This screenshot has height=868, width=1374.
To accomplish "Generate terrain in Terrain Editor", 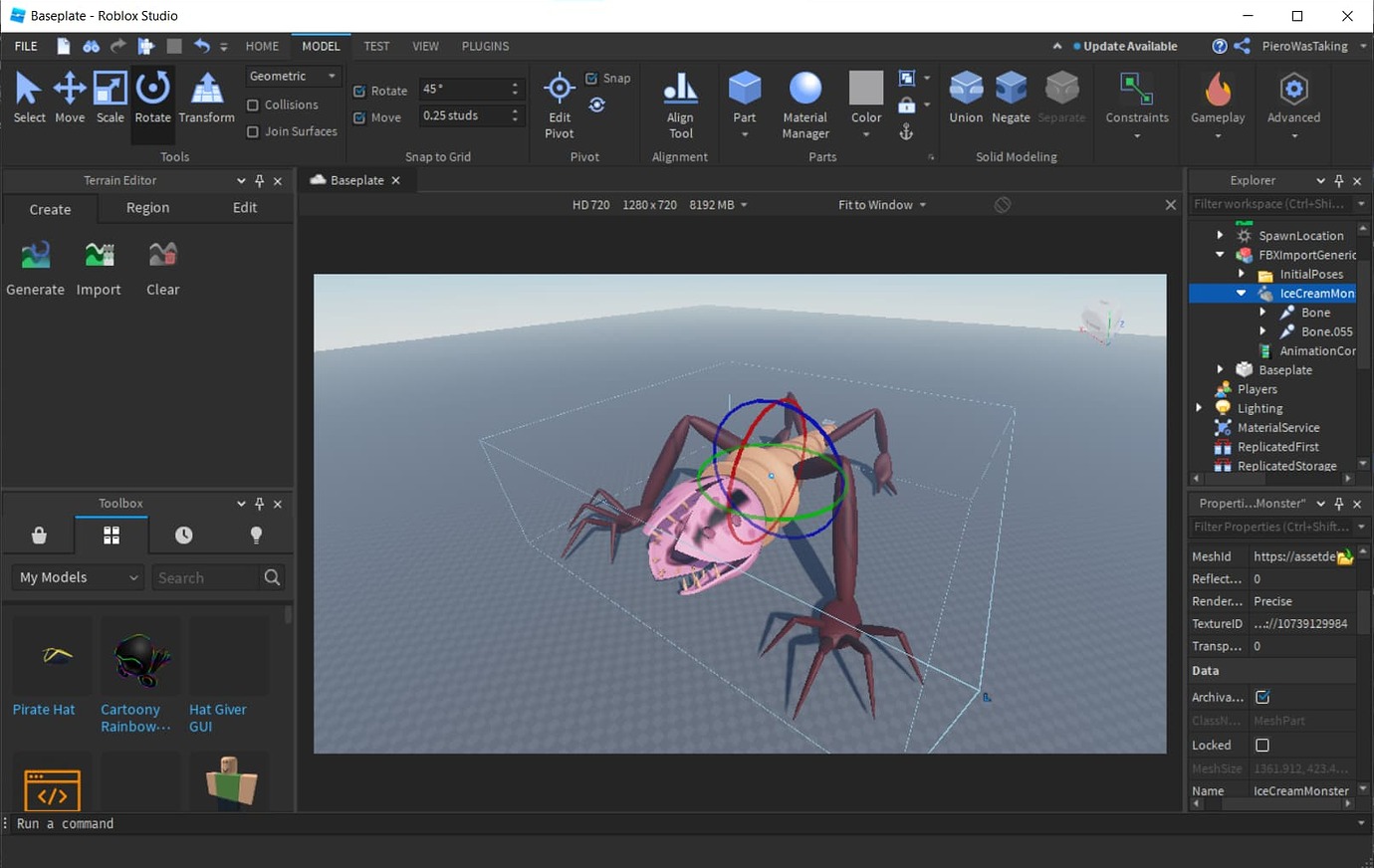I will 35,269.
